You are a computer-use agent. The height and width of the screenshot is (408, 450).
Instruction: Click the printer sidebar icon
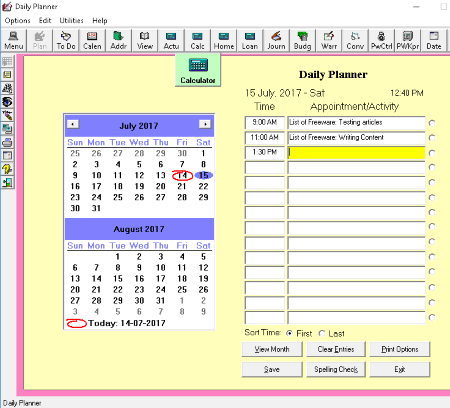[x=7, y=142]
